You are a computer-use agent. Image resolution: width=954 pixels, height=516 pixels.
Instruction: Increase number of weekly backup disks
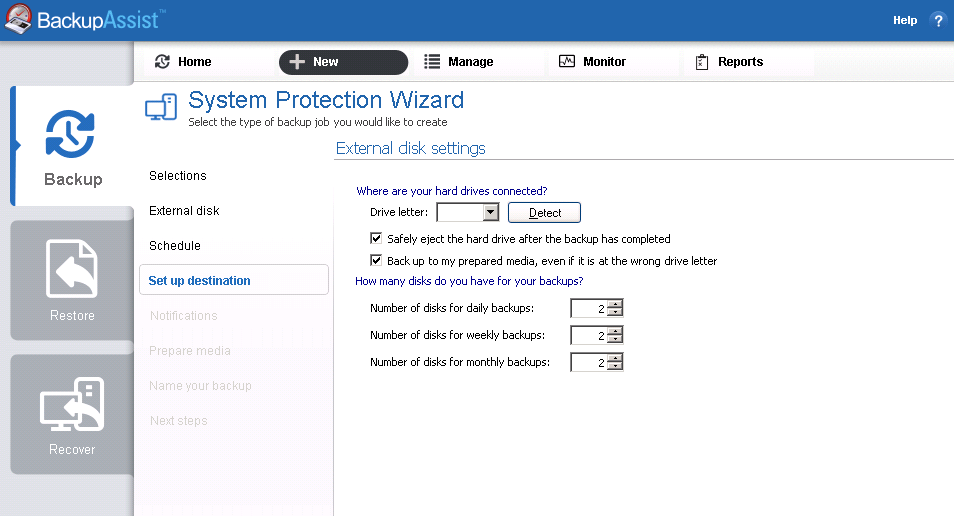point(615,331)
